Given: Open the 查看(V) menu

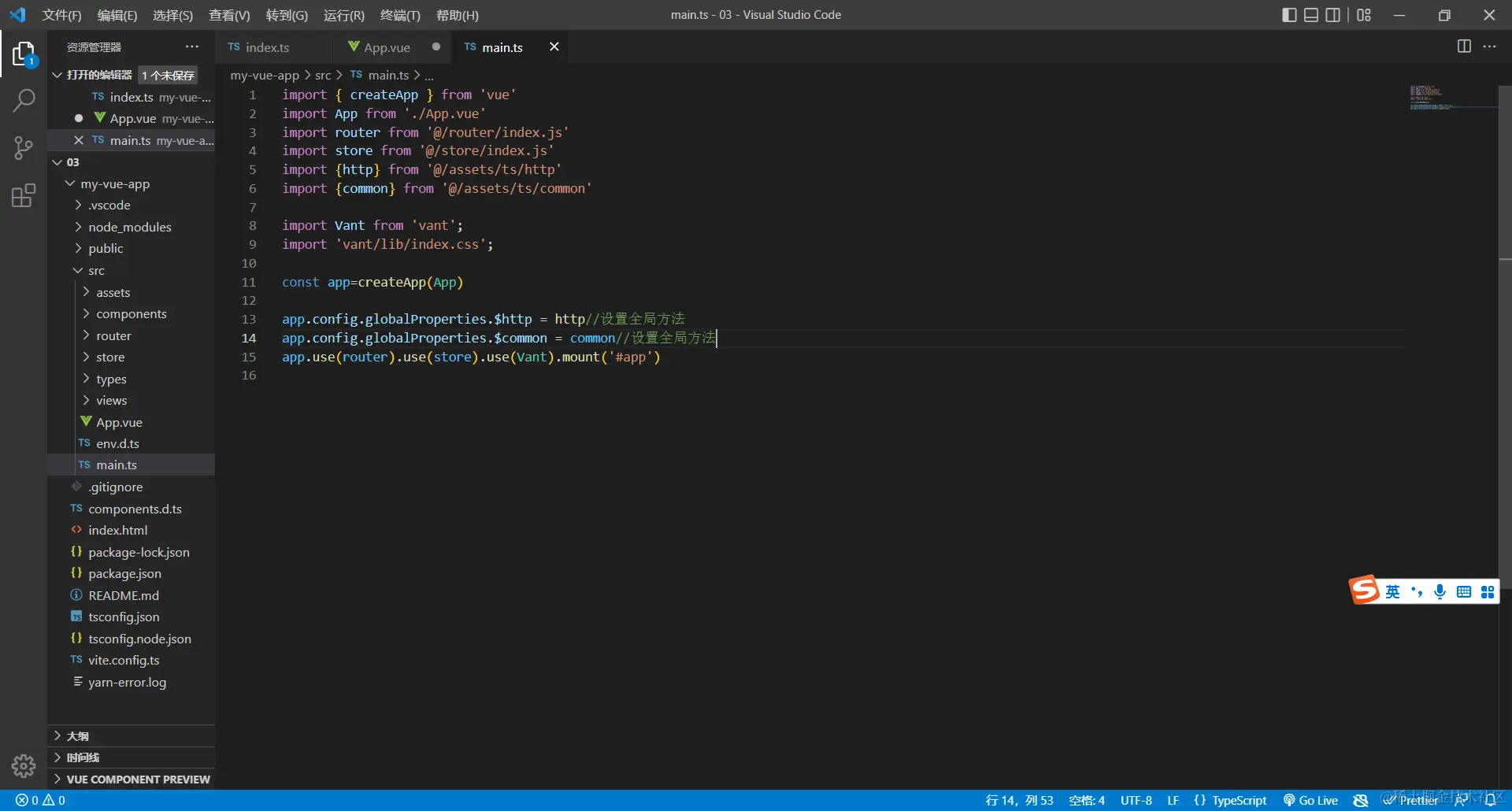Looking at the screenshot, I should pyautogui.click(x=229, y=15).
